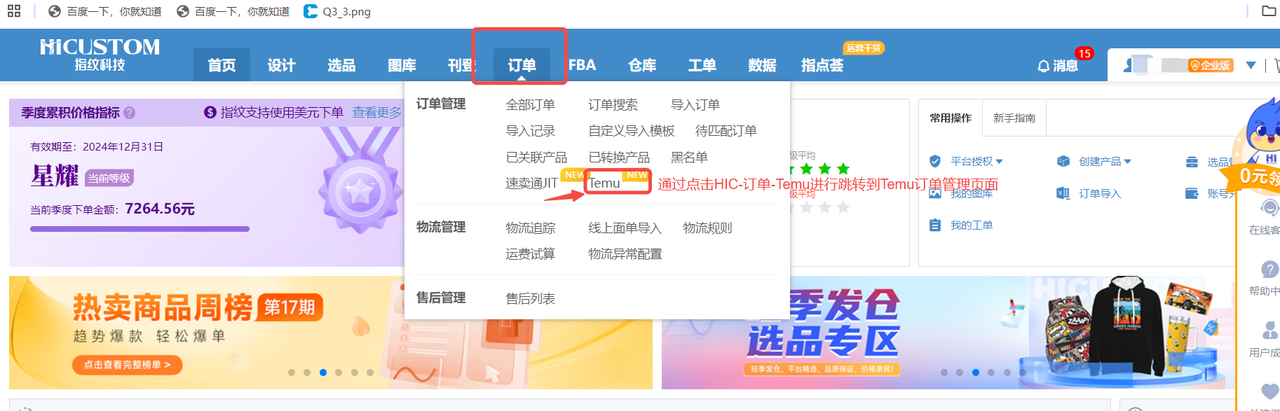Switch to the 新手指南 tab
The image size is (1280, 411).
click(x=1013, y=118)
